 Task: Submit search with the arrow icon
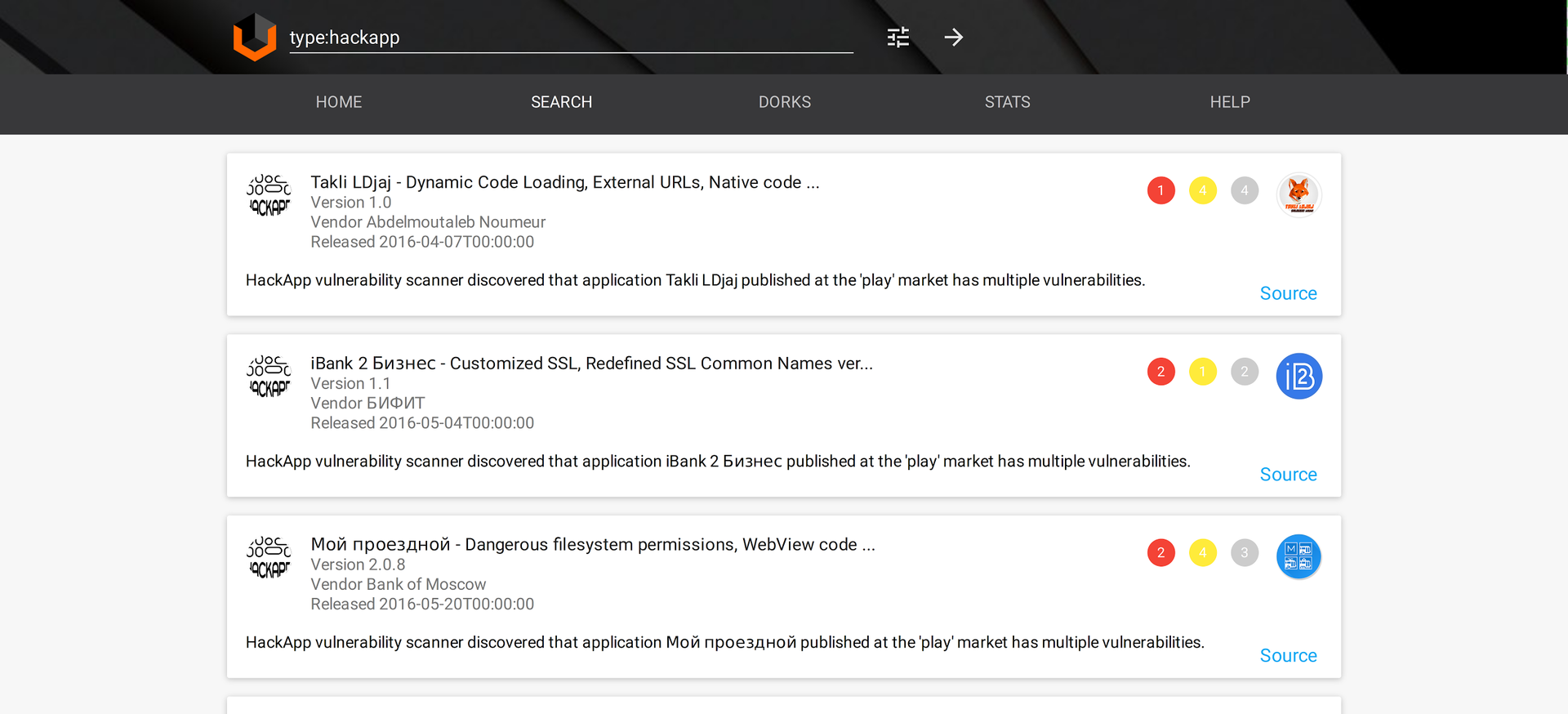(x=953, y=38)
